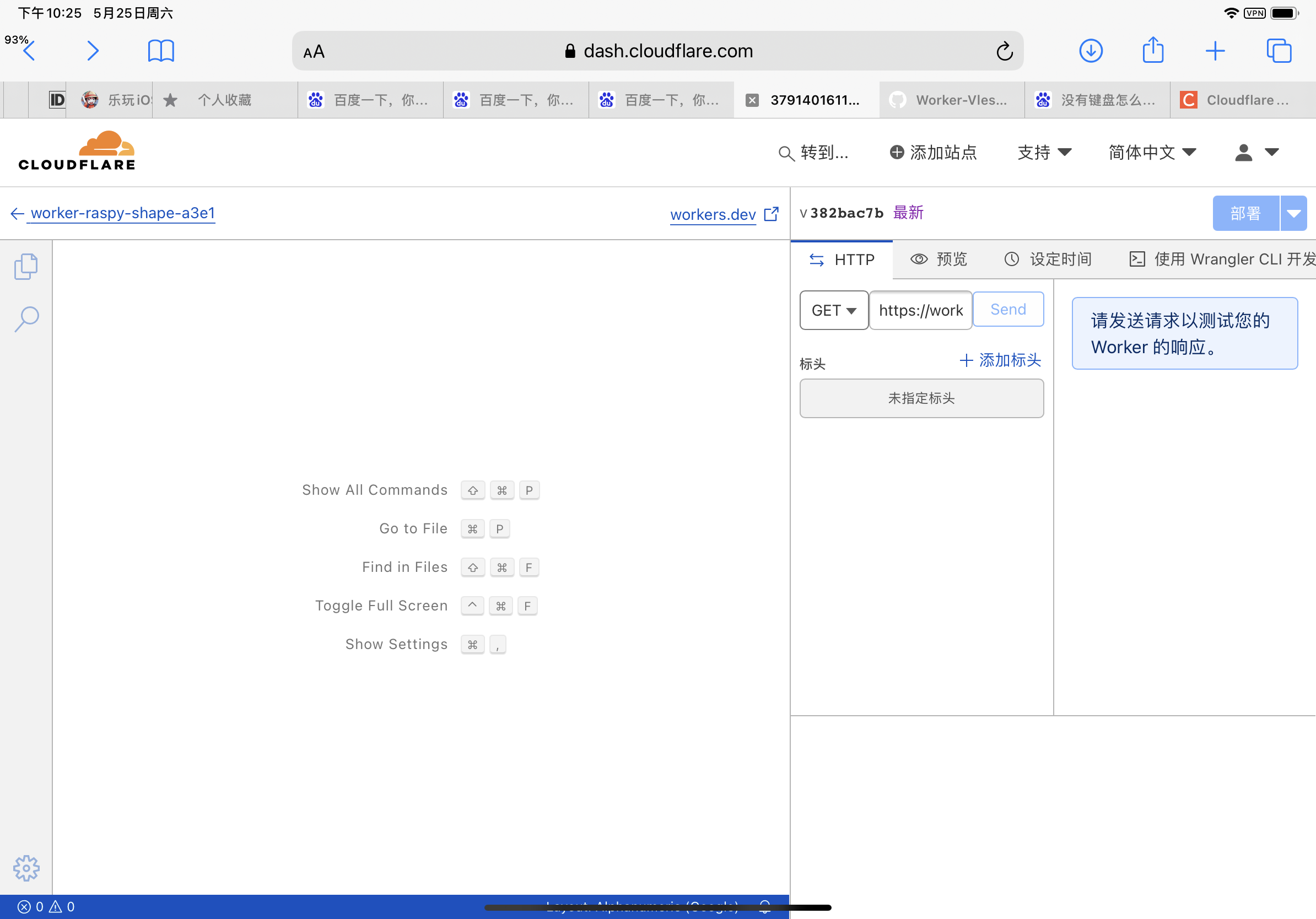Open the Manage gear icon

(26, 868)
